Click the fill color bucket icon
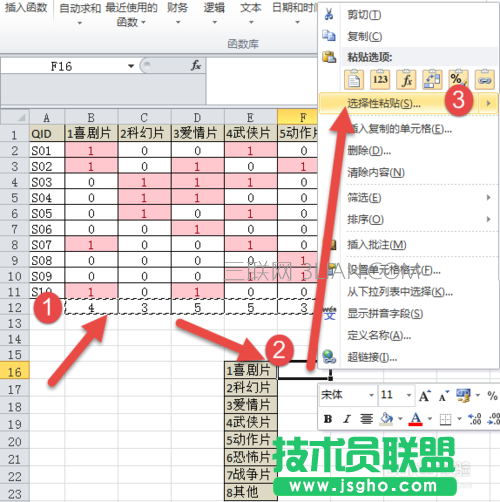 (x=386, y=419)
